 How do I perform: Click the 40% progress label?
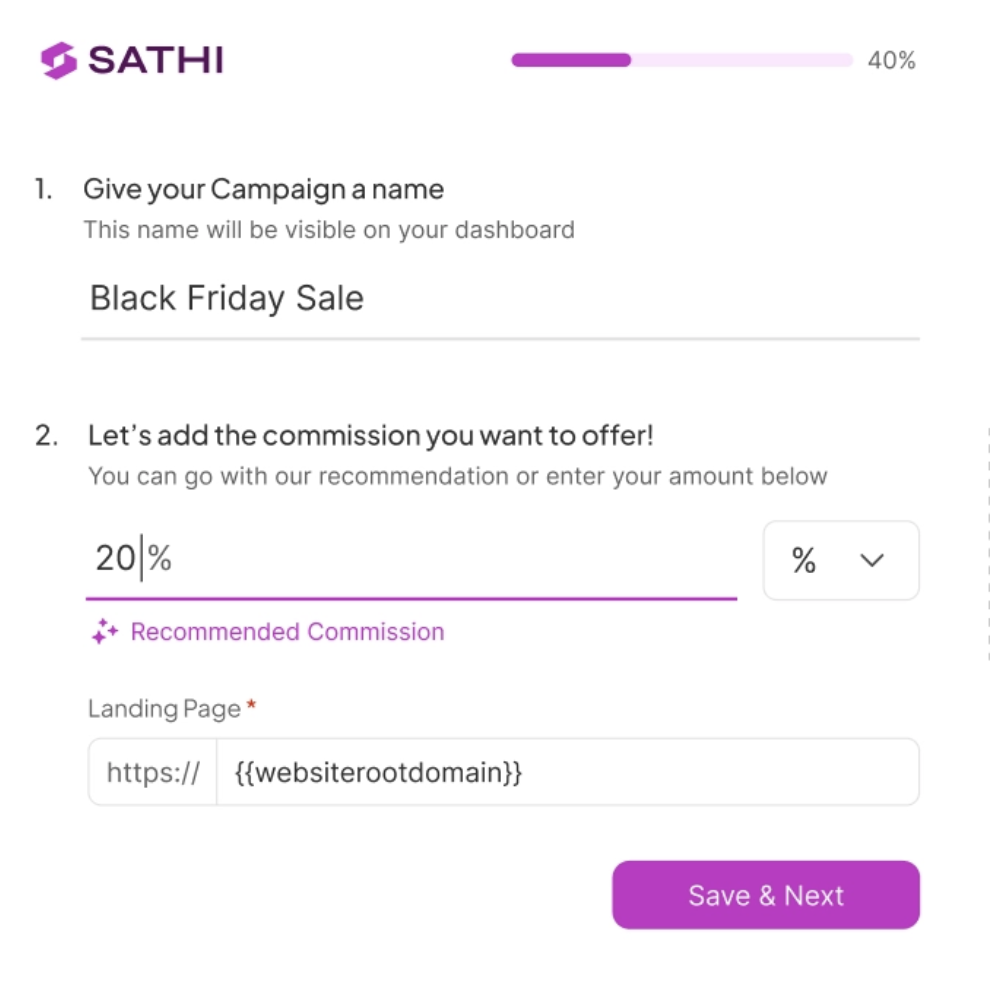point(891,61)
